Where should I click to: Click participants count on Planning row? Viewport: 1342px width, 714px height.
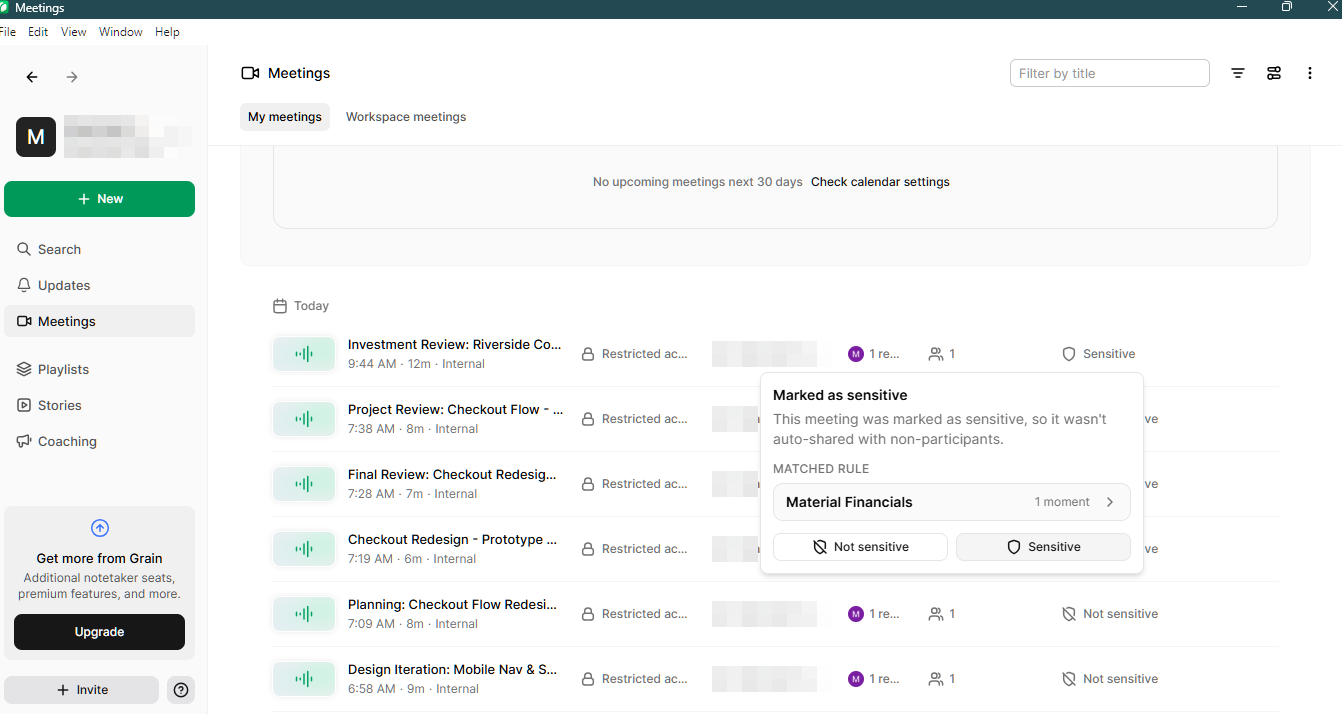941,614
